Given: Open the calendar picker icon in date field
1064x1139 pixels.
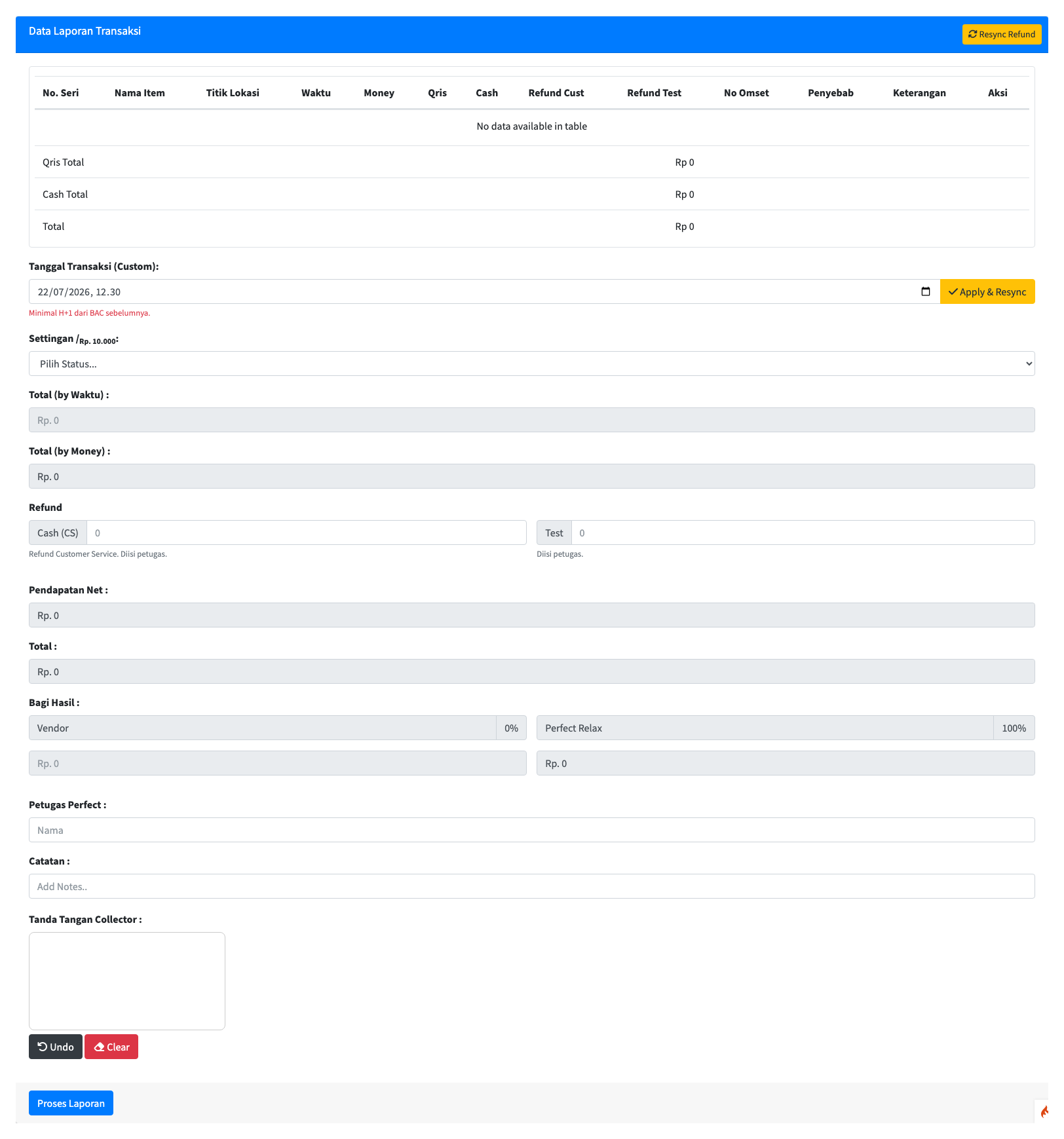Looking at the screenshot, I should [x=925, y=291].
